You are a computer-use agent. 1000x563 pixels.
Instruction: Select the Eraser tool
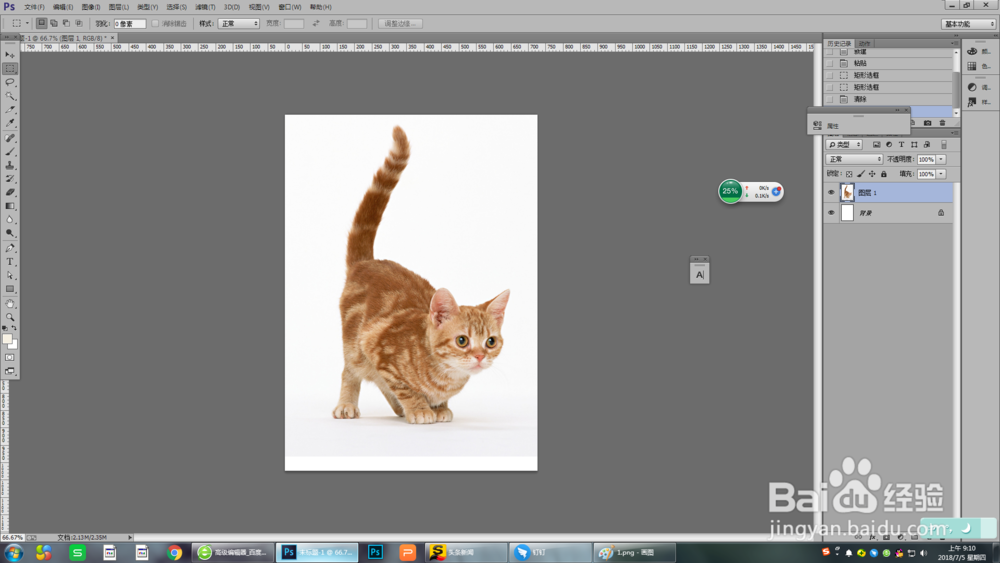[10, 193]
